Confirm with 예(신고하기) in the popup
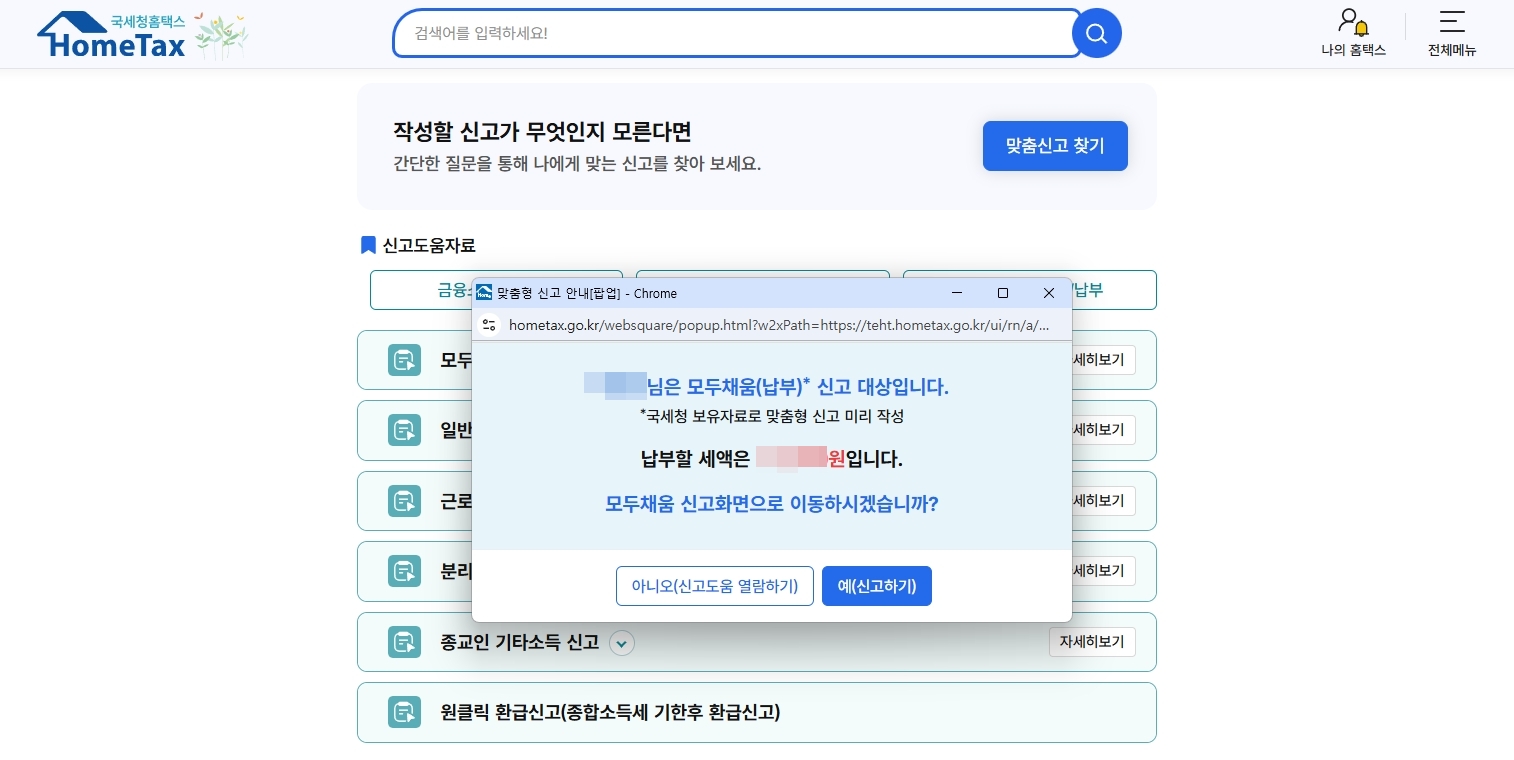Image resolution: width=1514 pixels, height=760 pixels. [x=876, y=586]
